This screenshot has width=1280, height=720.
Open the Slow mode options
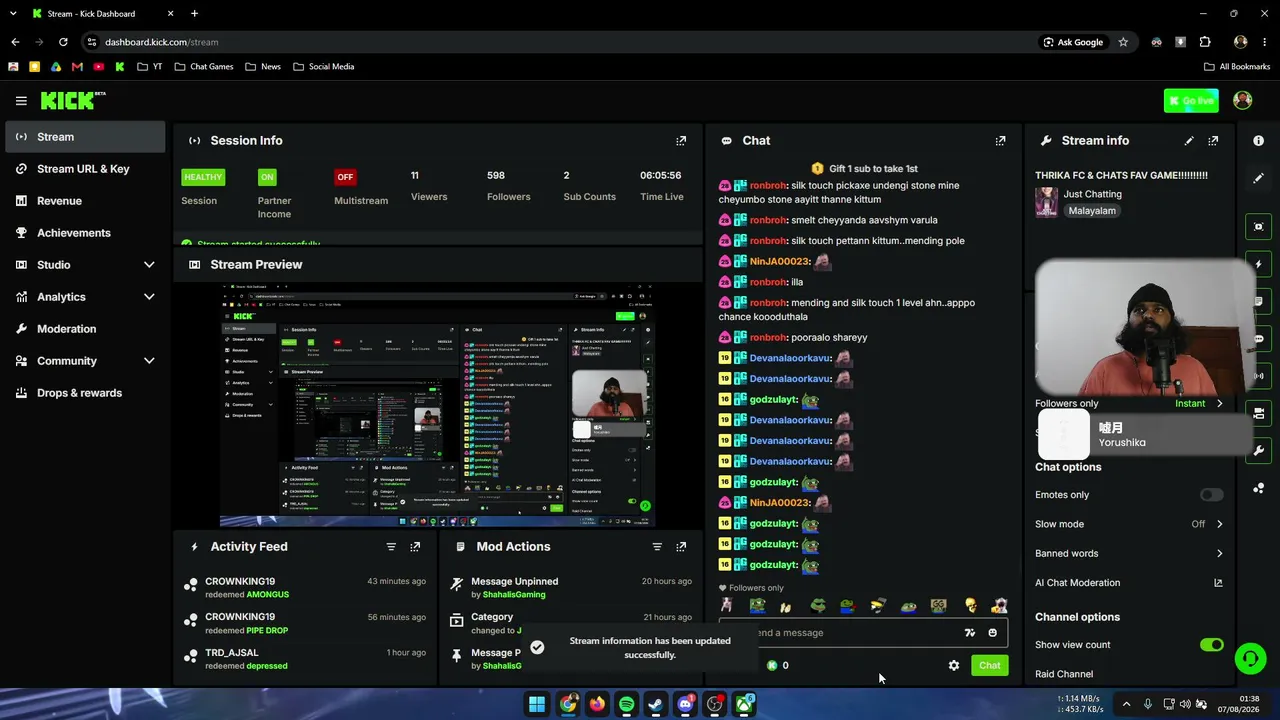click(x=1129, y=524)
